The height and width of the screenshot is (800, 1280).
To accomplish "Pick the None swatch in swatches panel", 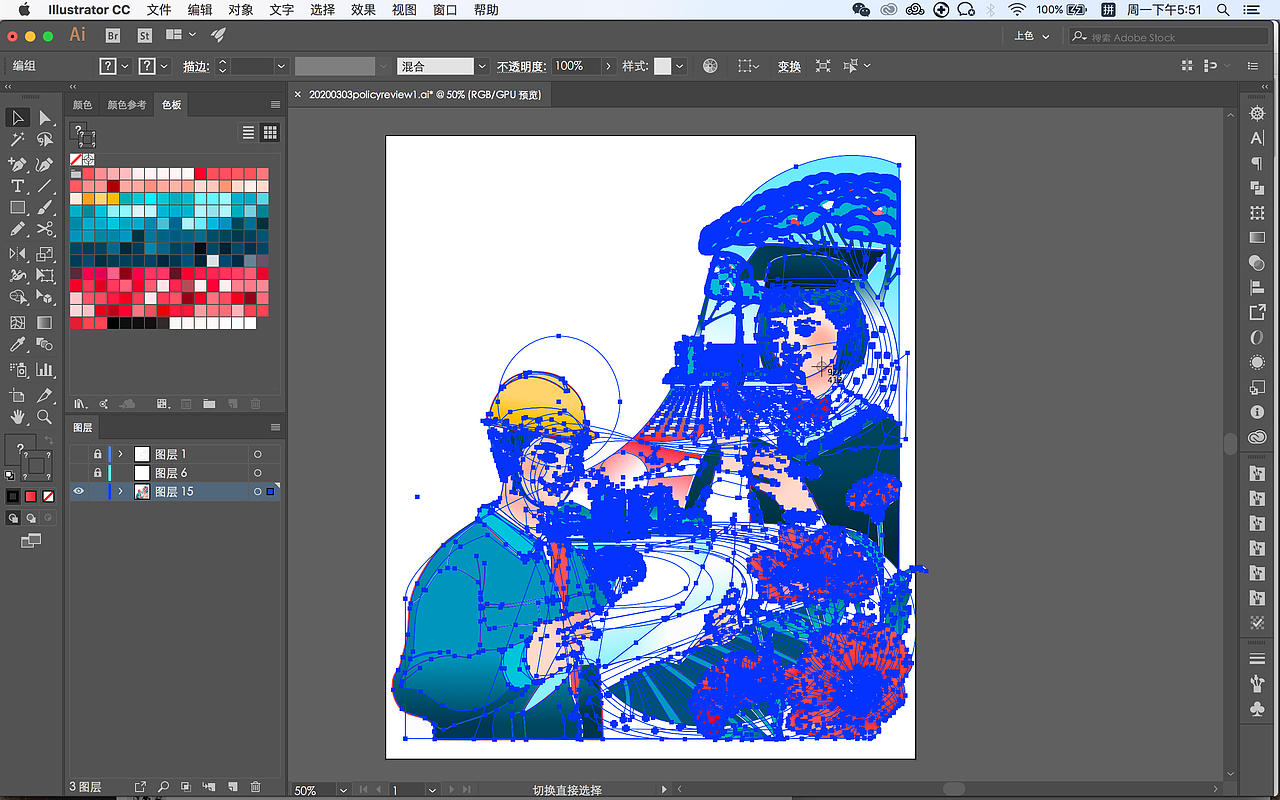I will 75,159.
